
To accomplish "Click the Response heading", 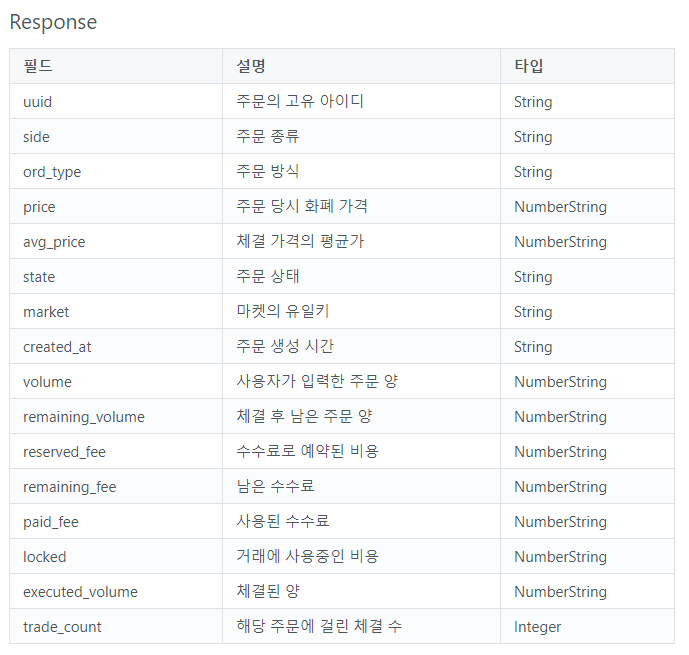I will coord(53,22).
